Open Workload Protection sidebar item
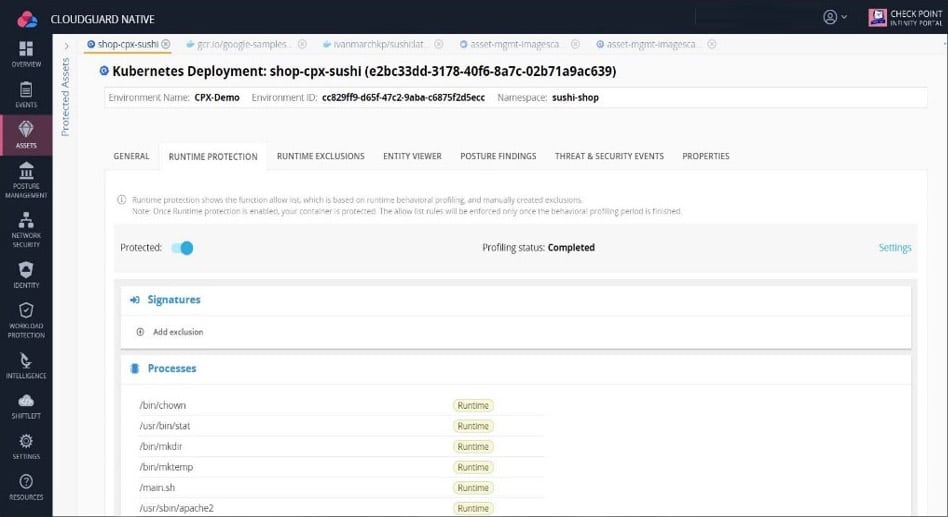 click(26, 320)
